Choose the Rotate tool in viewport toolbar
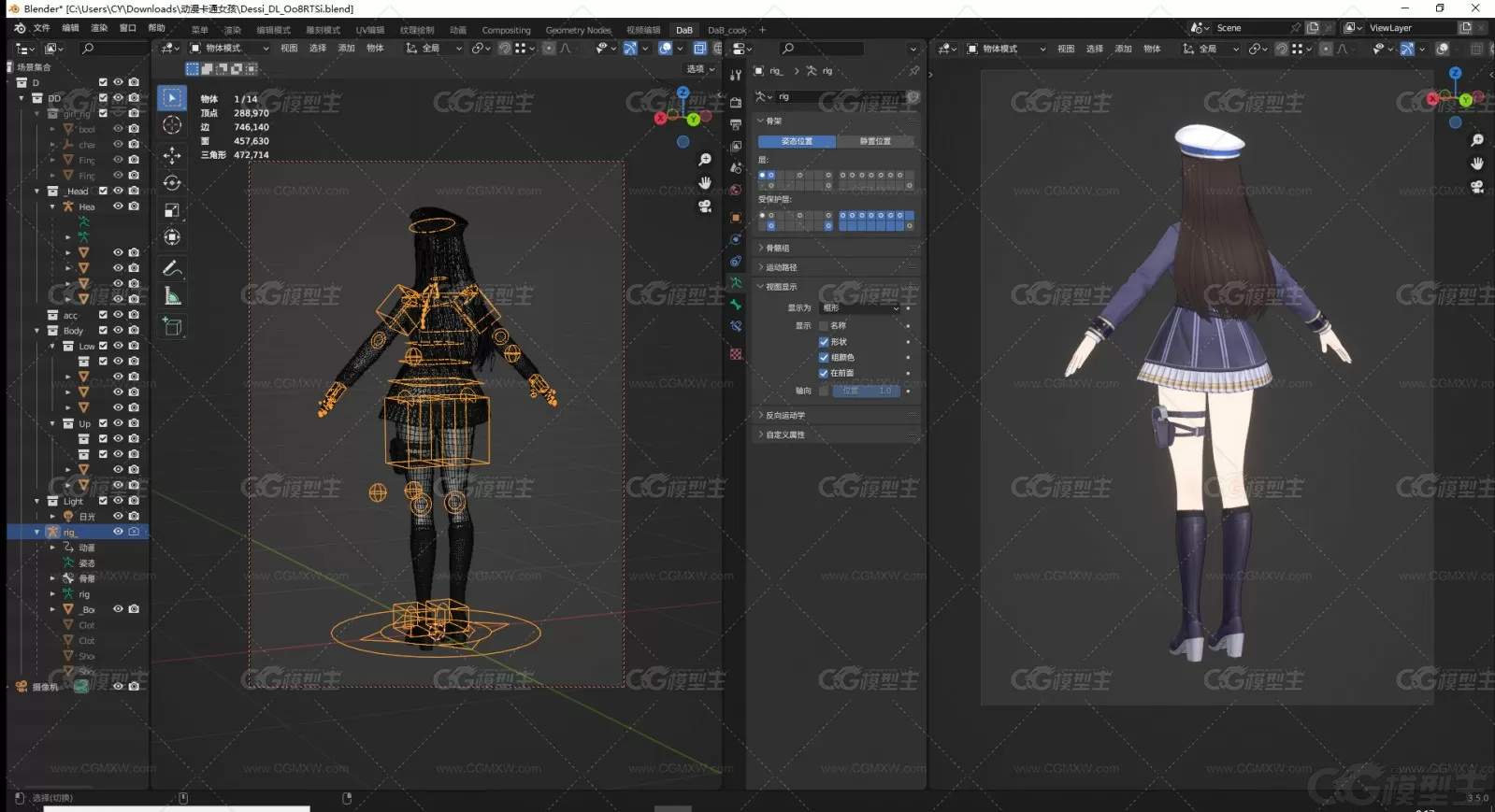The height and width of the screenshot is (812, 1495). coord(172,182)
